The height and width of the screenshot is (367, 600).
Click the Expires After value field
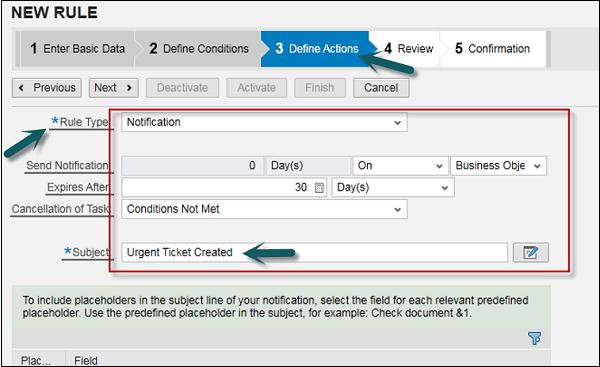(224, 188)
